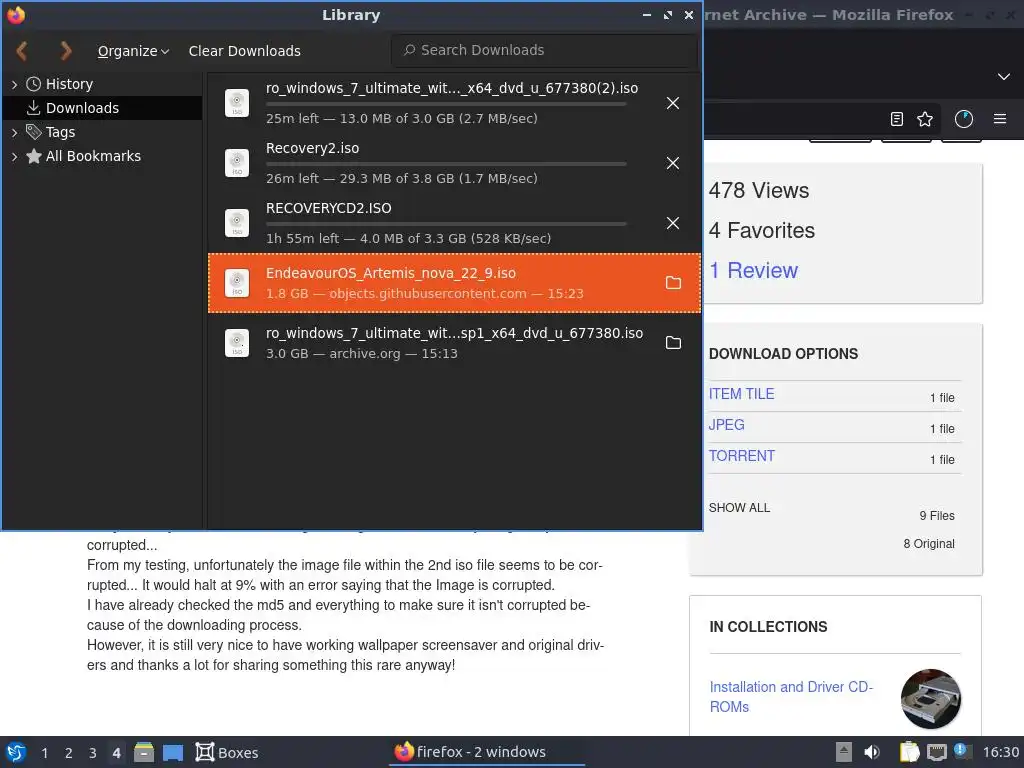Select the Recovery2.iso file name

point(312,148)
